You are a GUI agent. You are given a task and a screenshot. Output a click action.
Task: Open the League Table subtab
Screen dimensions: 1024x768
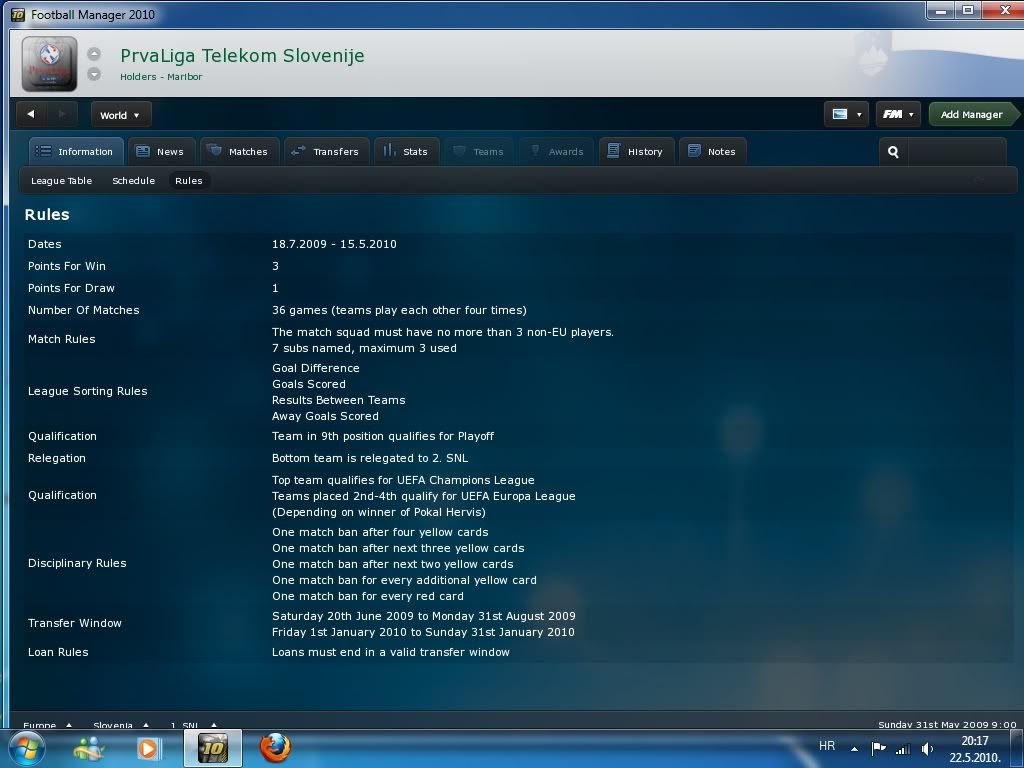pos(61,181)
